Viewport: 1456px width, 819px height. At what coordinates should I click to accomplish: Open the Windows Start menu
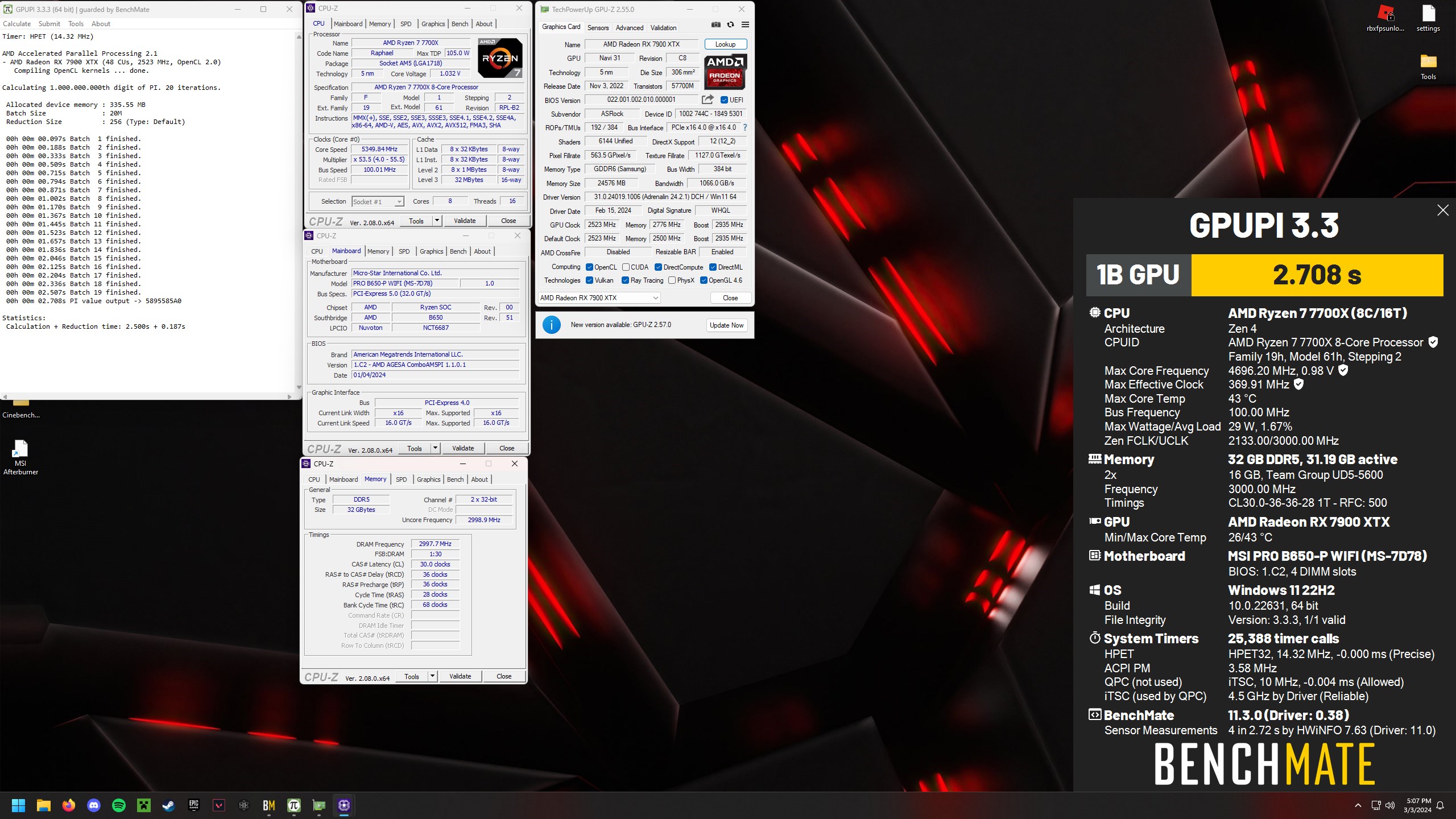coord(18,805)
